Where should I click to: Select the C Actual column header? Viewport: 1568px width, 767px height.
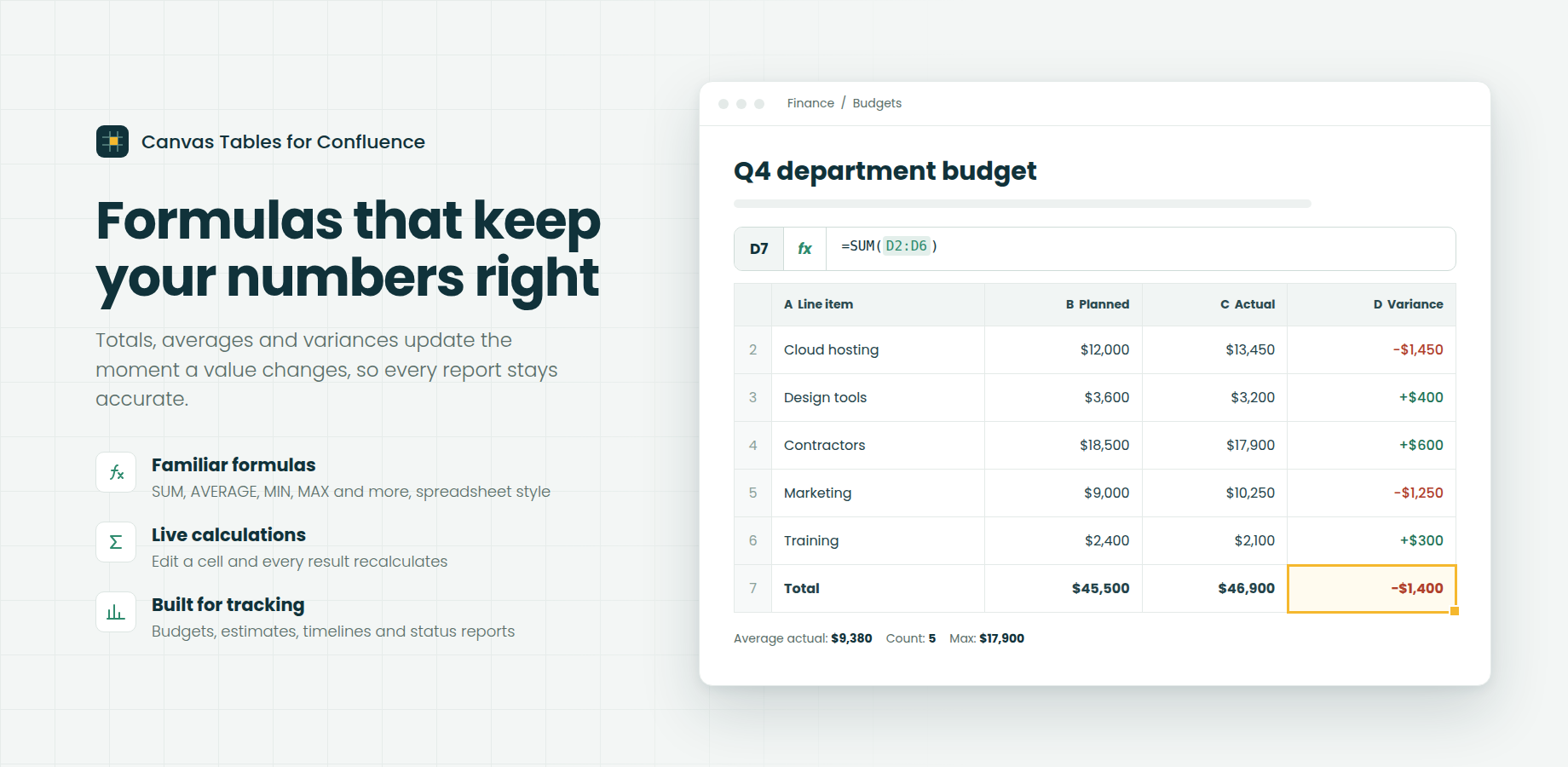click(x=1215, y=304)
